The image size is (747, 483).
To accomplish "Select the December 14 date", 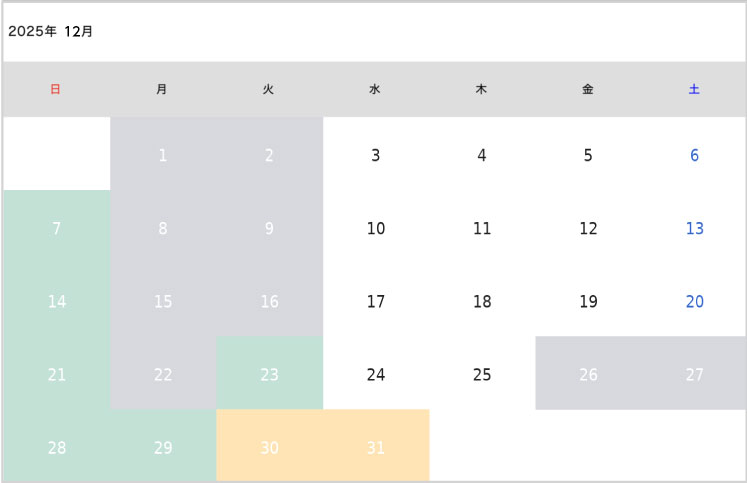I will point(57,301).
